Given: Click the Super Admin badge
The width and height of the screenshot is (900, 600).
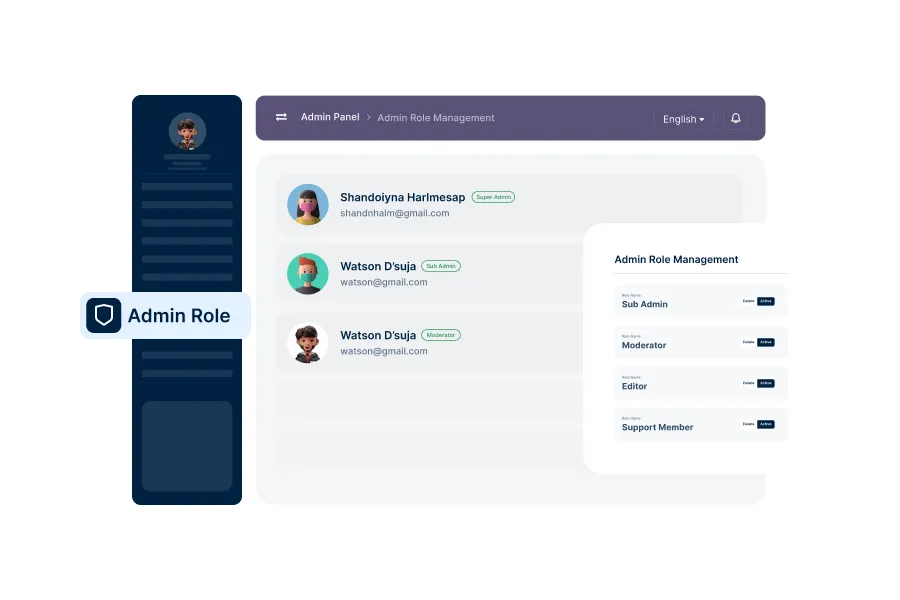Looking at the screenshot, I should (493, 197).
